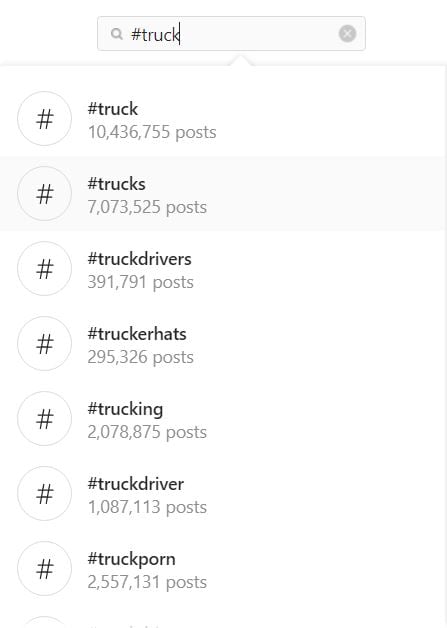Image resolution: width=447 pixels, height=628 pixels.
Task: Click the 10,436,755 posts count
Action: [152, 132]
